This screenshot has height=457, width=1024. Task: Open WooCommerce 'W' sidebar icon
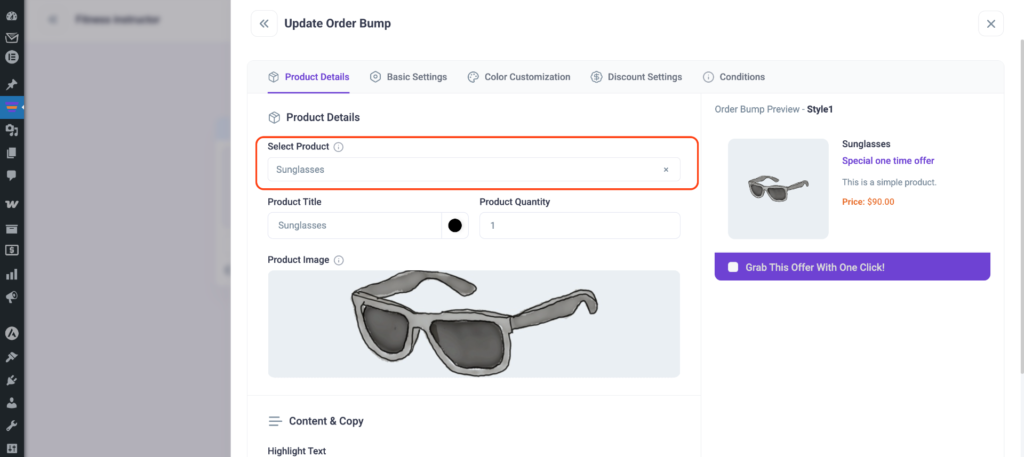click(x=11, y=204)
